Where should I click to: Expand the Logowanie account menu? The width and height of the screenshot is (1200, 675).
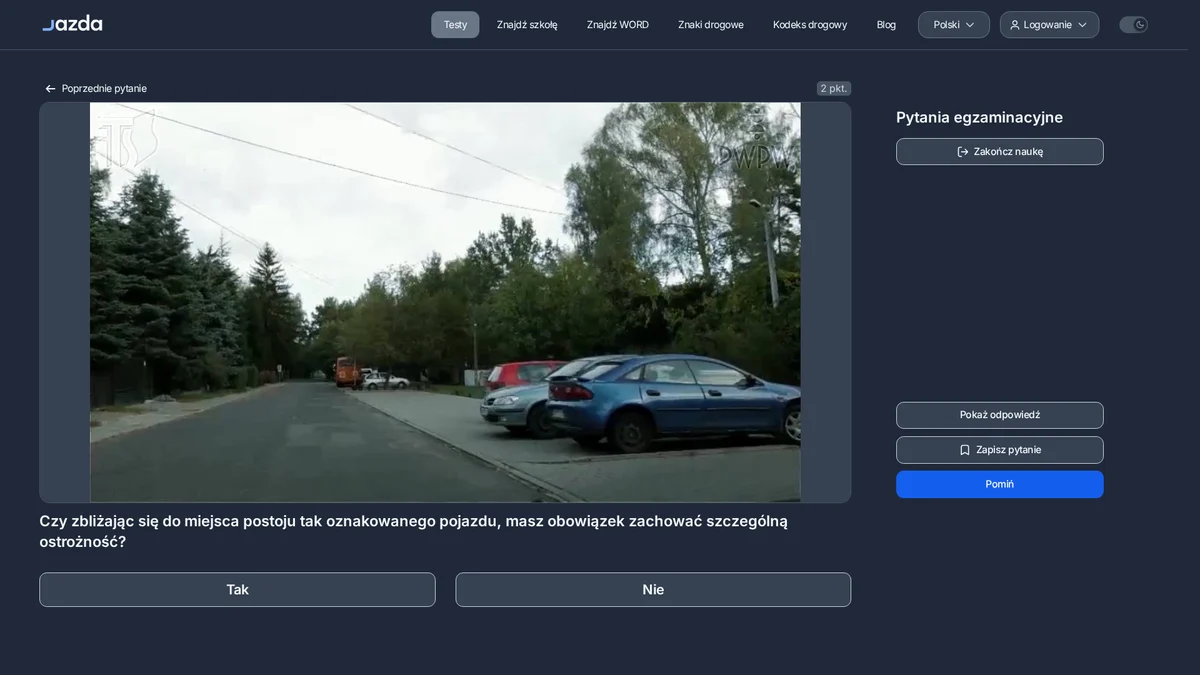1049,25
